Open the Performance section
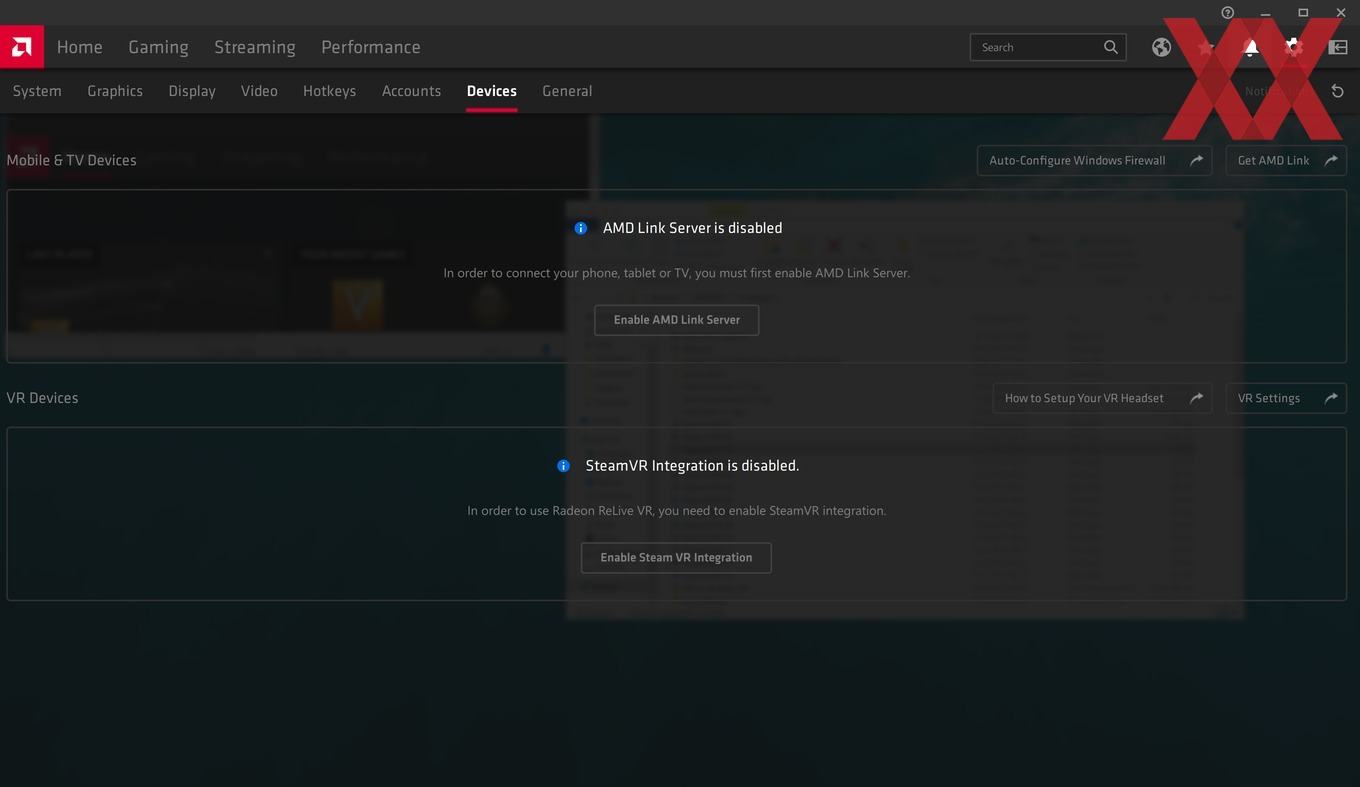This screenshot has height=787, width=1360. pos(370,47)
